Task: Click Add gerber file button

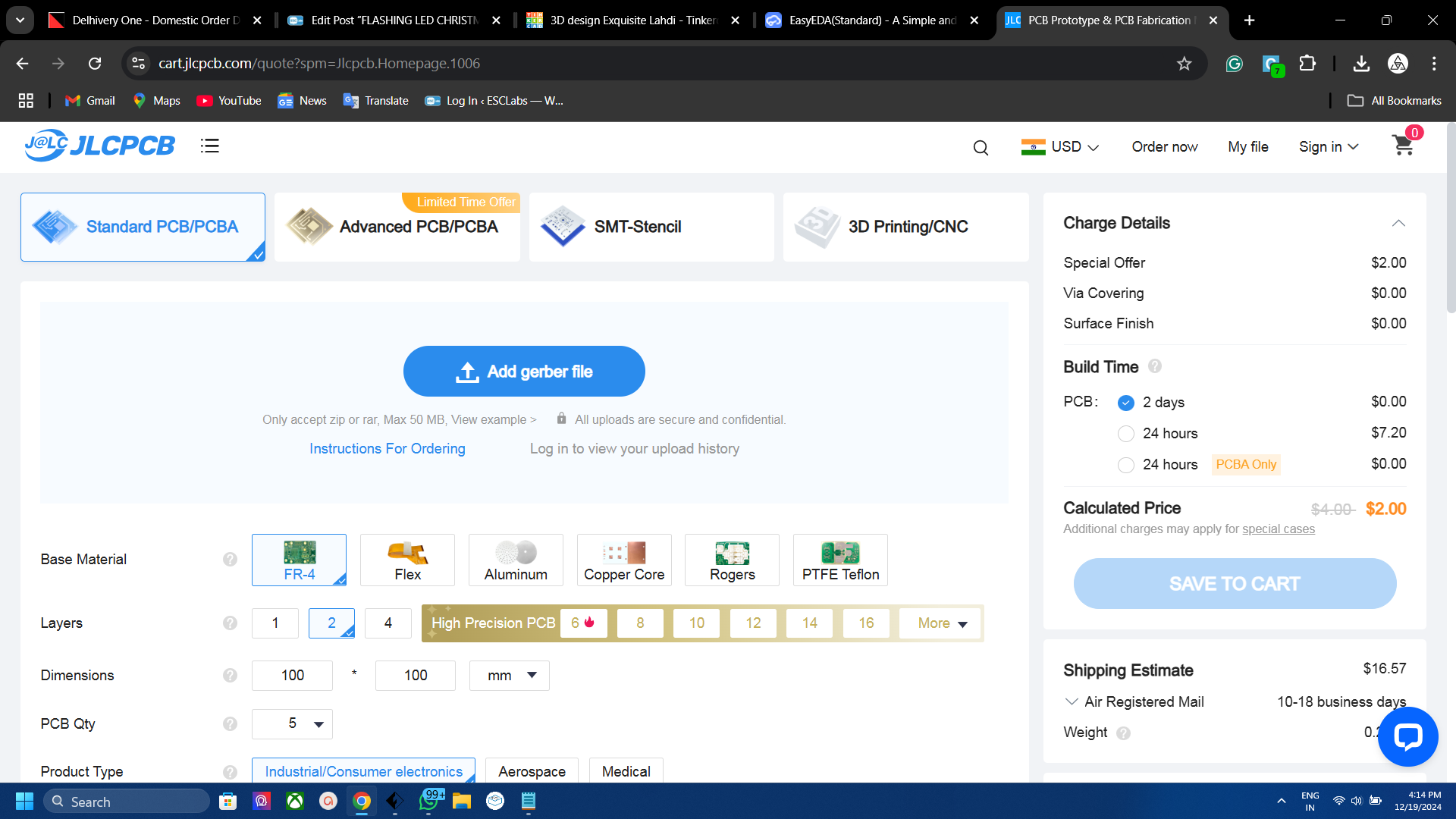Action: pyautogui.click(x=524, y=372)
